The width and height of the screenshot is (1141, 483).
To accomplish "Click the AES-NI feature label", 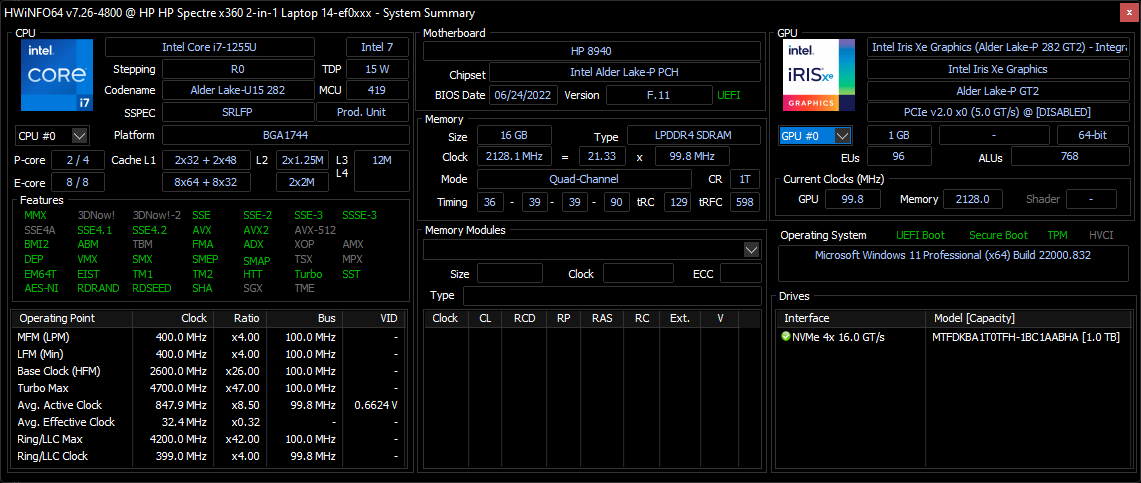I will click(39, 288).
